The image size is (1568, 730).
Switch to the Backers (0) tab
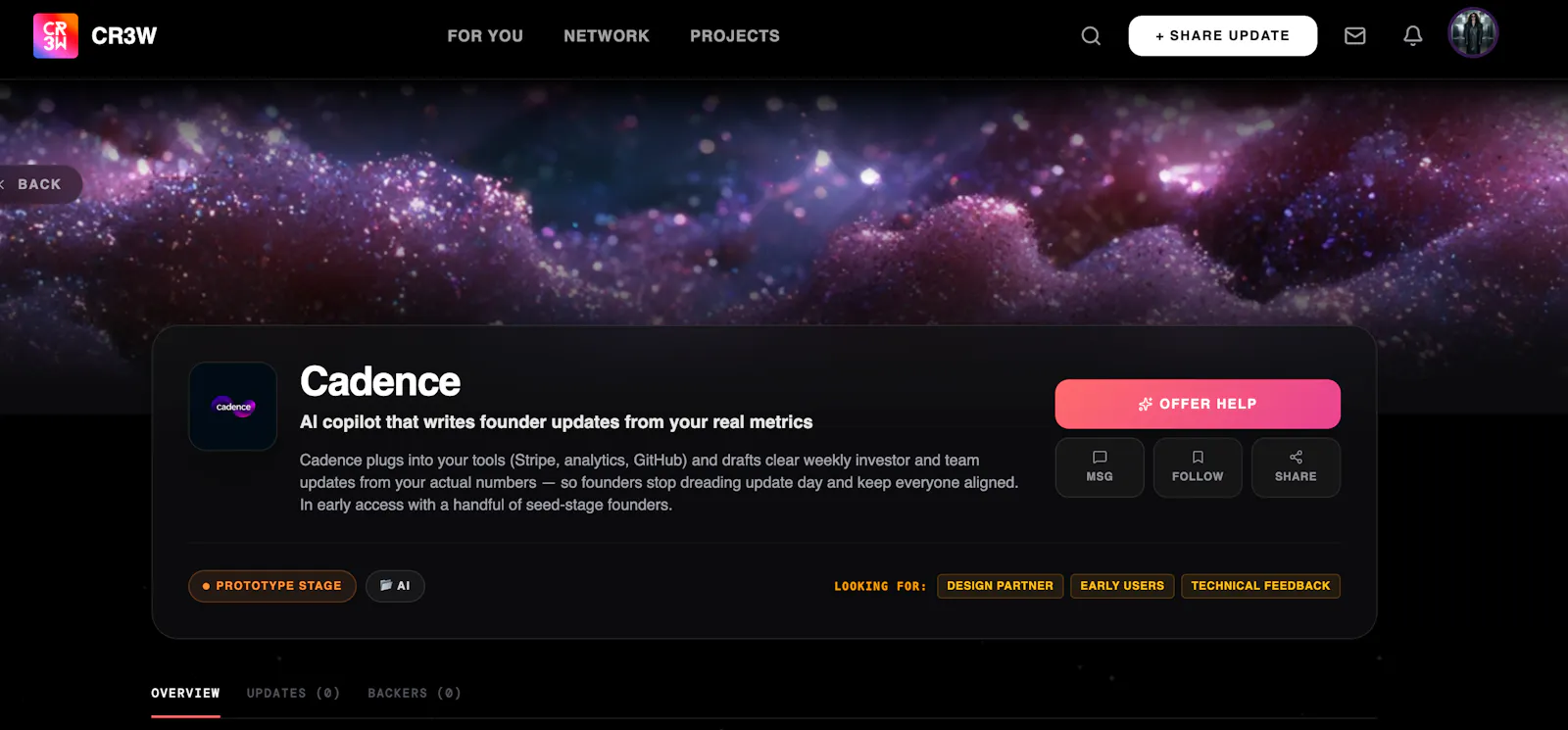pyautogui.click(x=415, y=694)
